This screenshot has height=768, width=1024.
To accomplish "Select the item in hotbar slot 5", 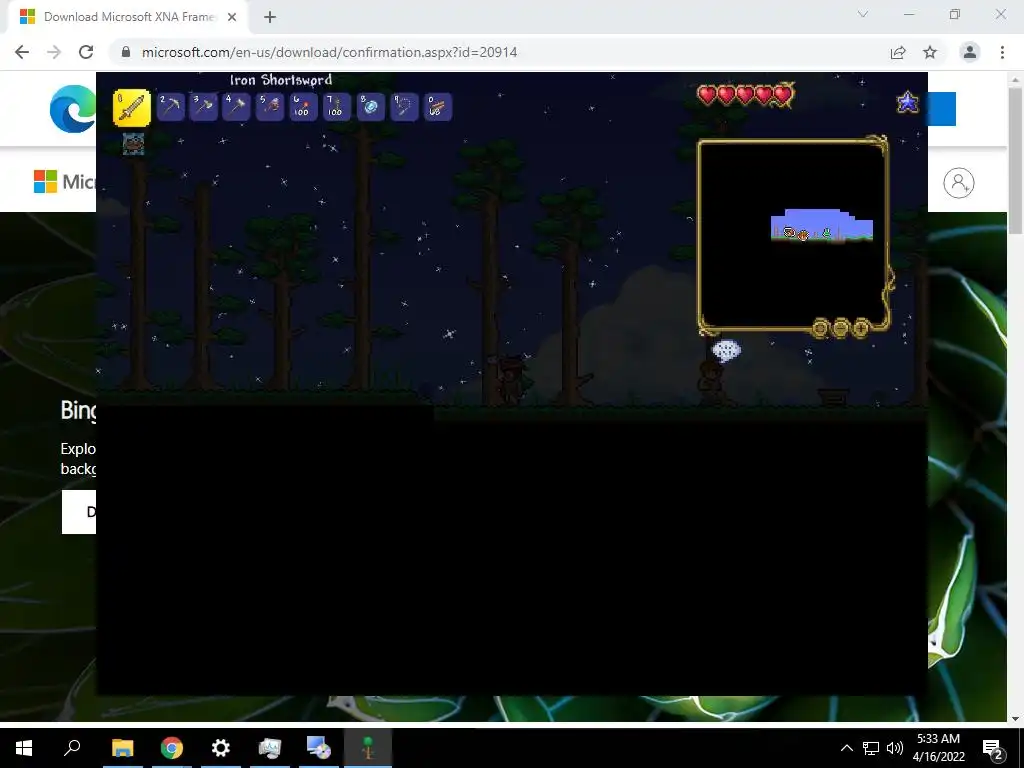I will tap(270, 106).
